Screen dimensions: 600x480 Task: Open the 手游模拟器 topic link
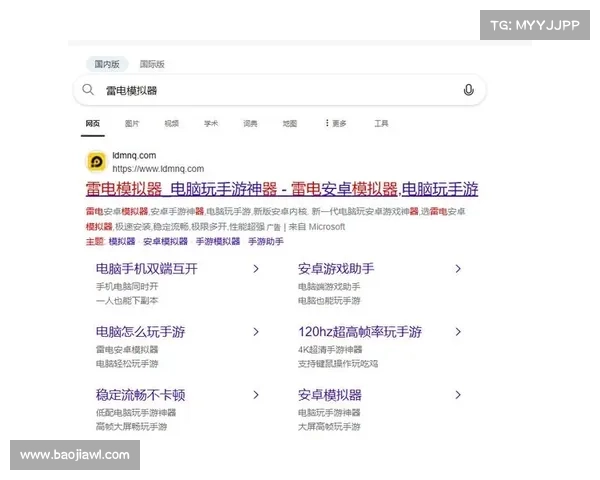click(218, 242)
